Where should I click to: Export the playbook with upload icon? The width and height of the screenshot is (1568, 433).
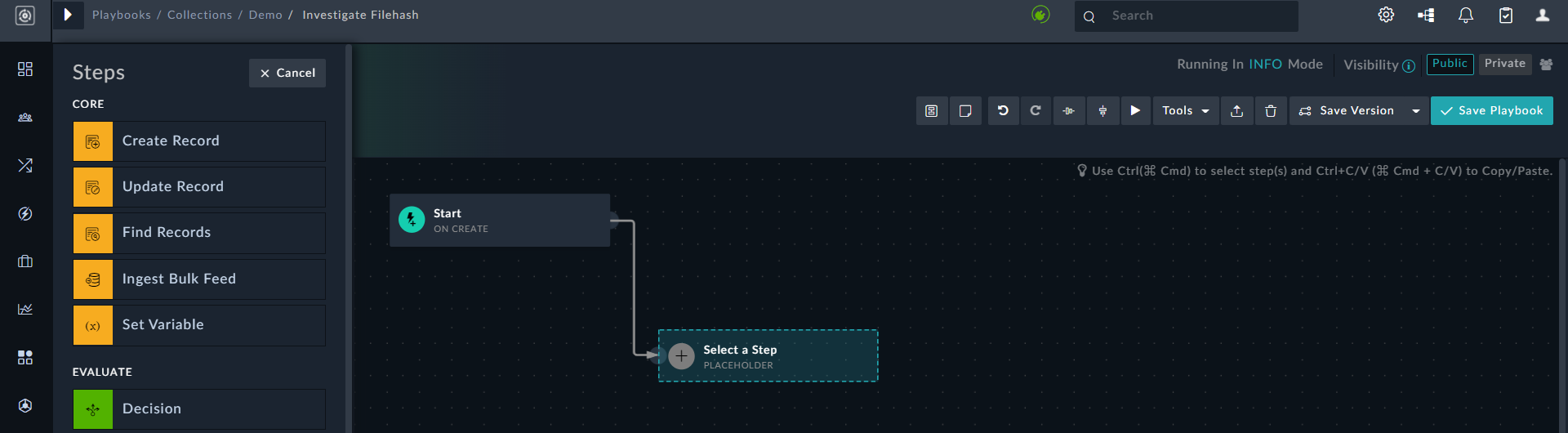pyautogui.click(x=1237, y=111)
